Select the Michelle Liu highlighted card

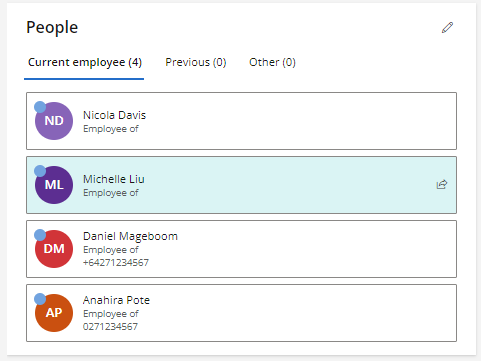(x=241, y=185)
